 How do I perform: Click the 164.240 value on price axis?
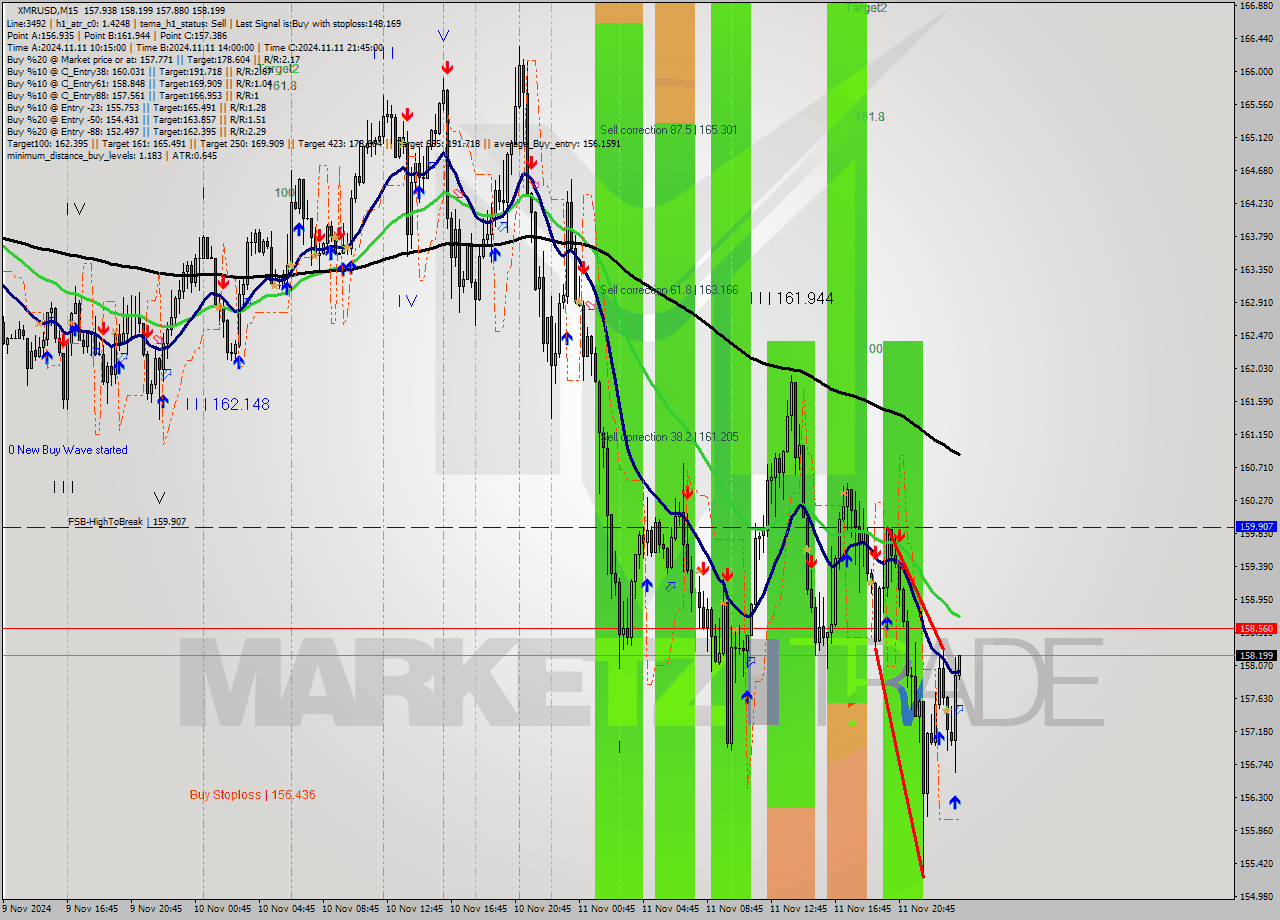point(1256,203)
